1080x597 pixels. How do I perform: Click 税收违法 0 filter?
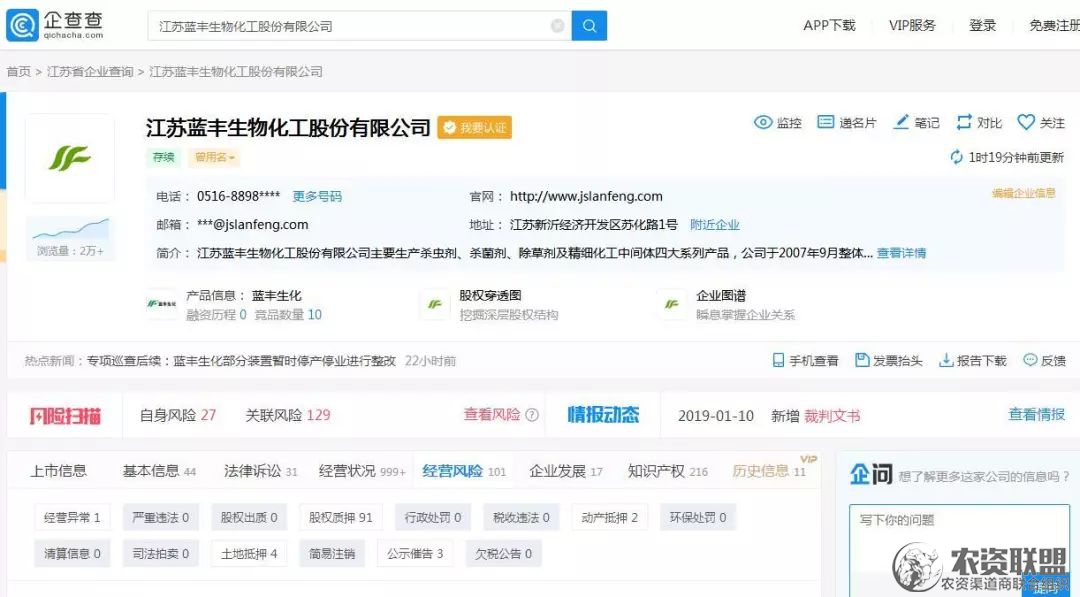[x=521, y=517]
